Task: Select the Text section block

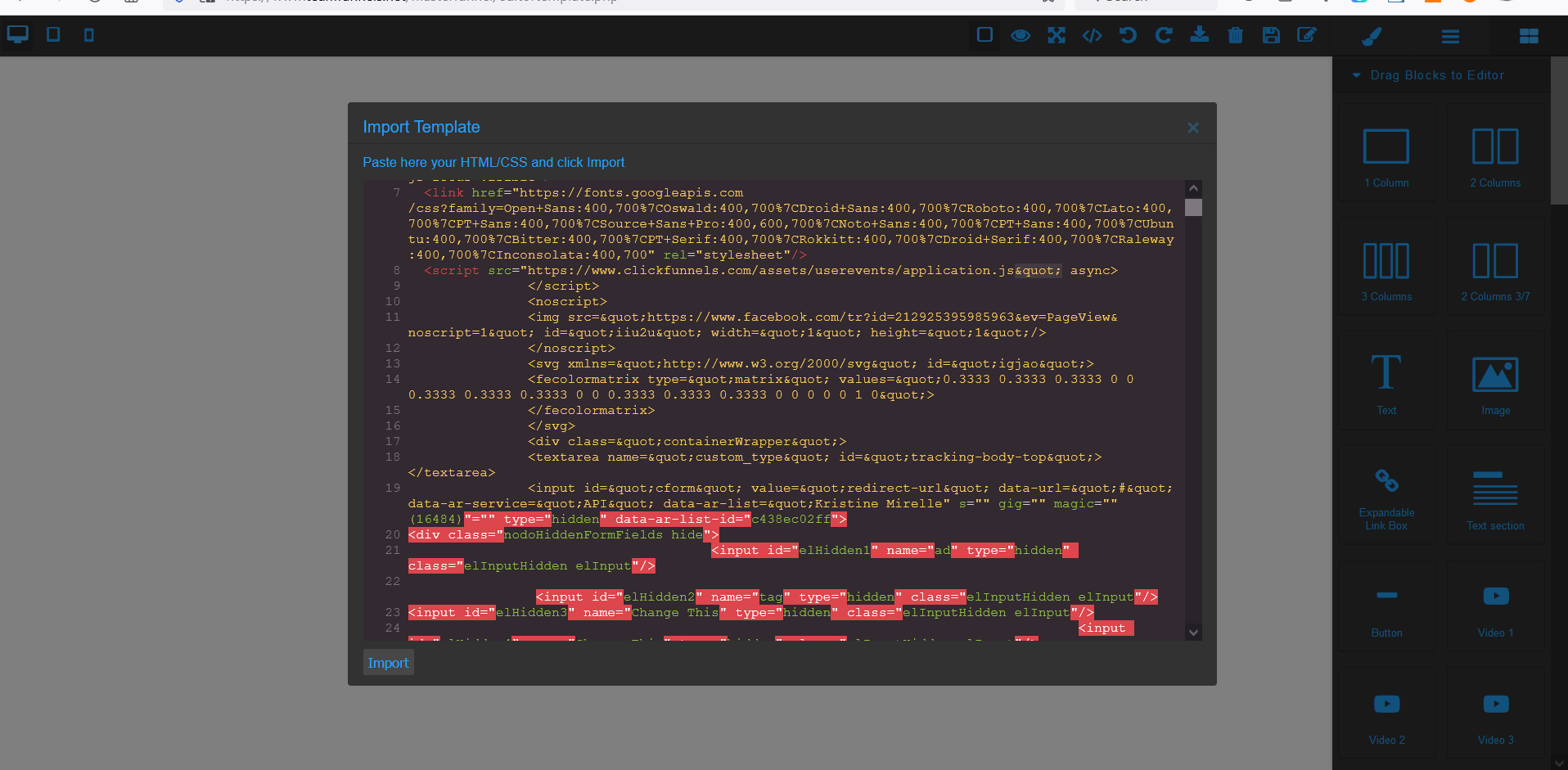Action: click(1495, 496)
